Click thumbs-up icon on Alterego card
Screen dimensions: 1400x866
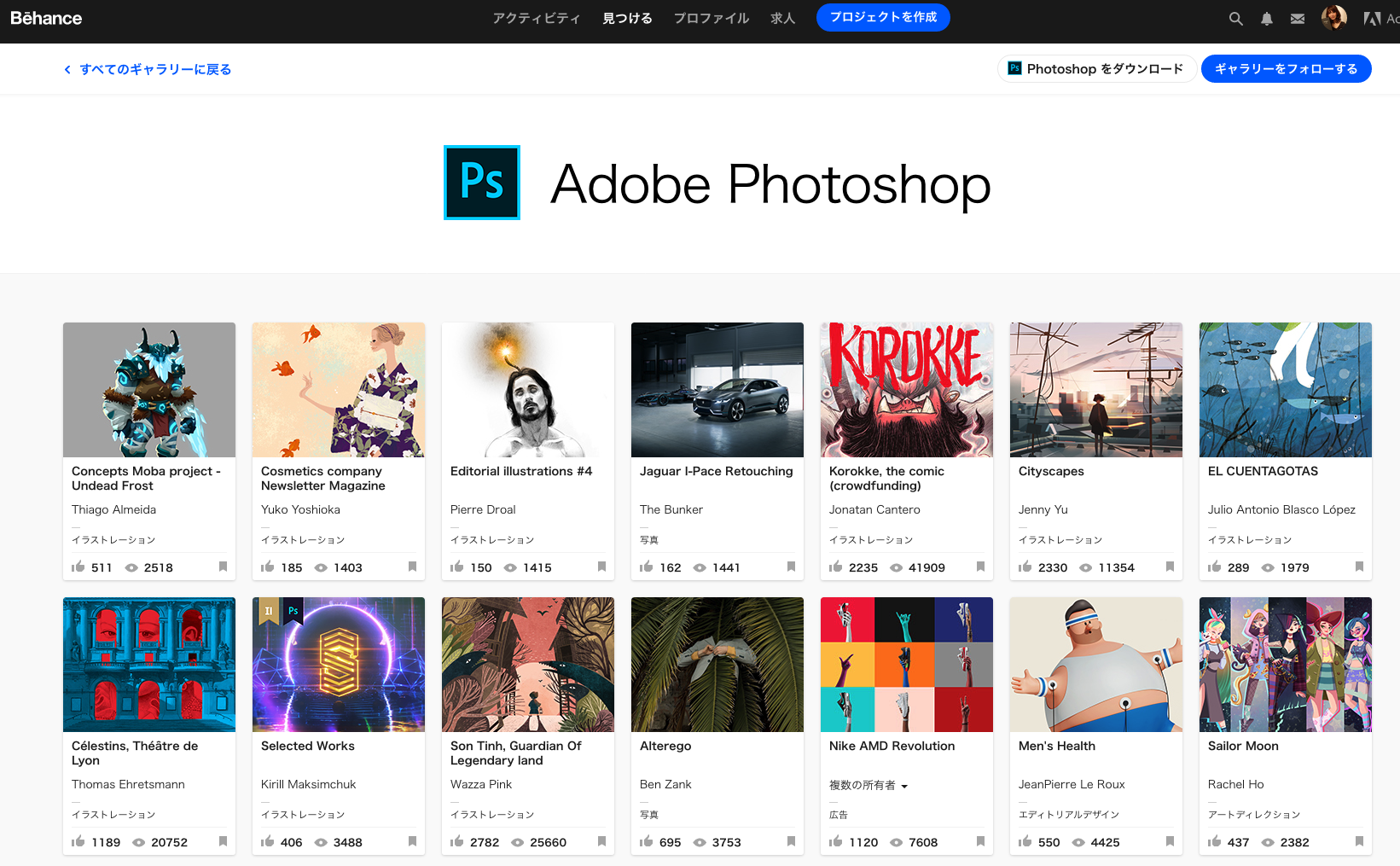[x=646, y=841]
